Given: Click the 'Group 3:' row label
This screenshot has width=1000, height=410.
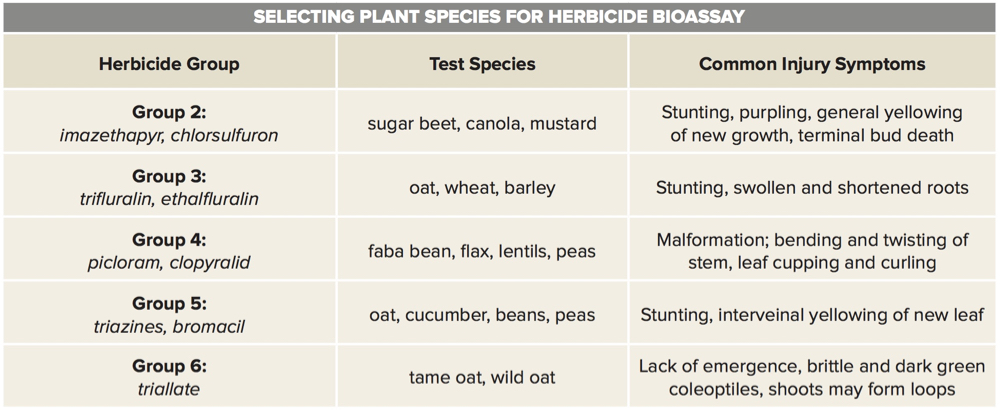Looking at the screenshot, I should [x=169, y=176].
